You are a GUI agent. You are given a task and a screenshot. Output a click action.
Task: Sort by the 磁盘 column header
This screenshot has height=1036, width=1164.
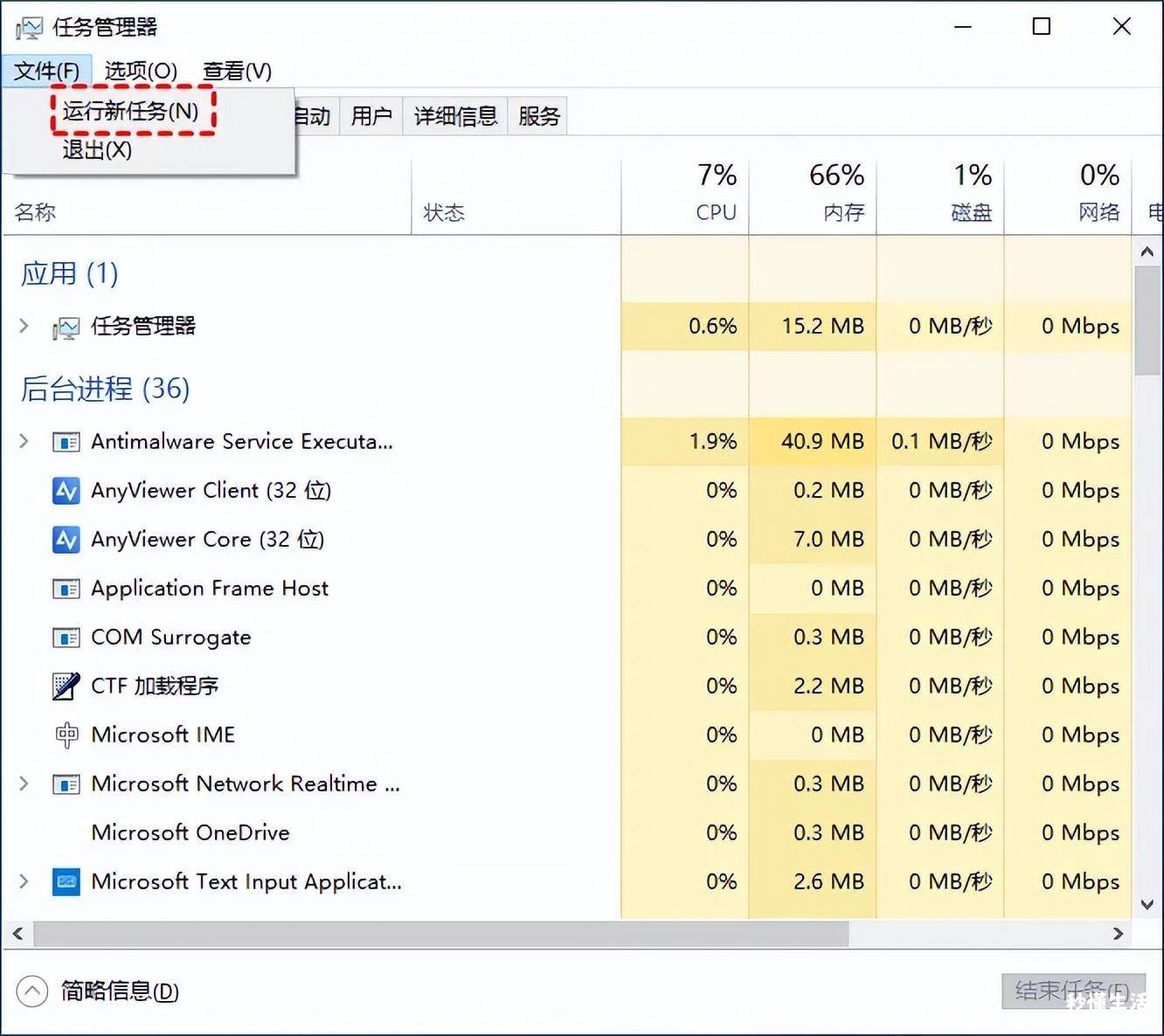(940, 197)
